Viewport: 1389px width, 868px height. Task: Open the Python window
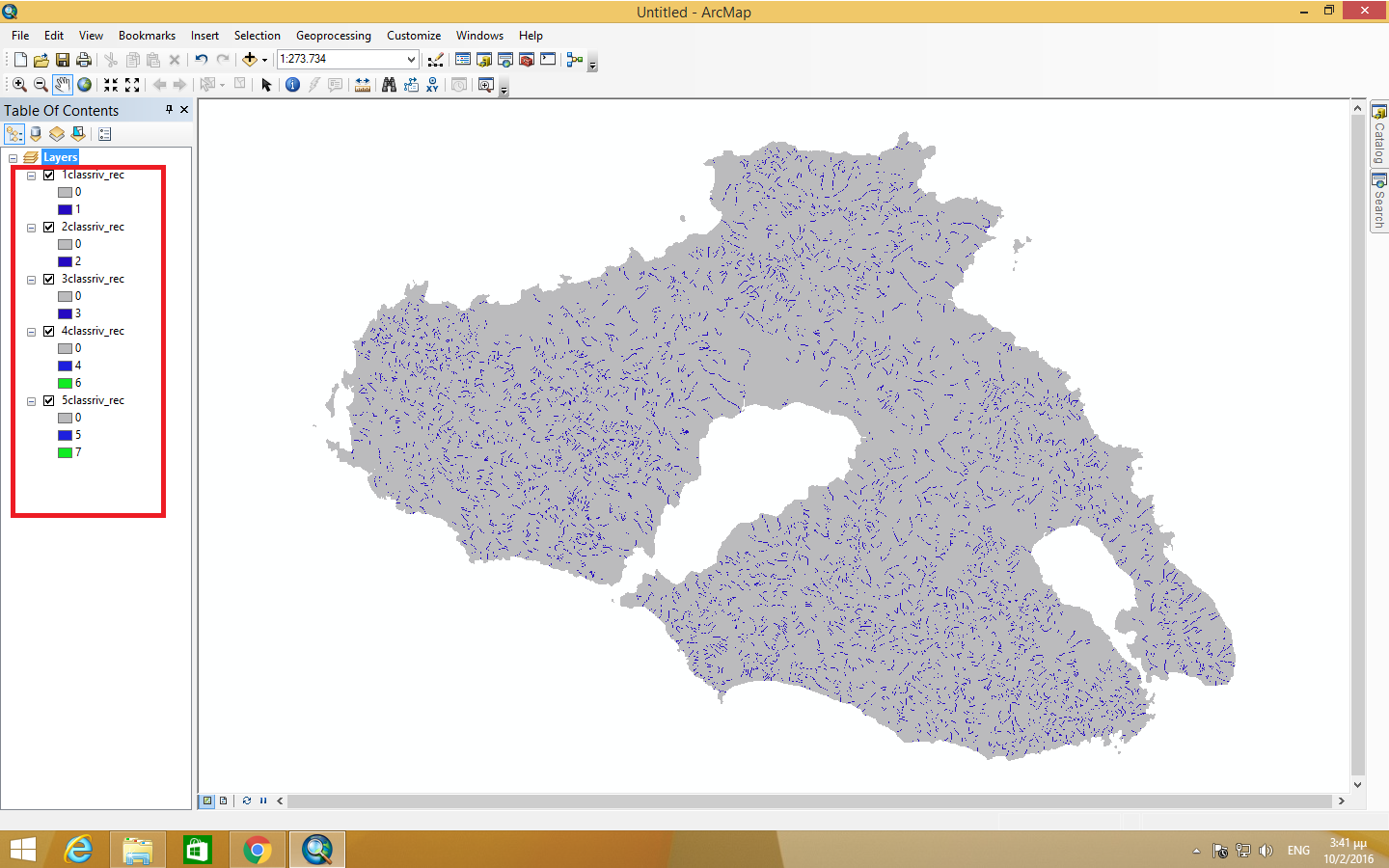pyautogui.click(x=548, y=60)
